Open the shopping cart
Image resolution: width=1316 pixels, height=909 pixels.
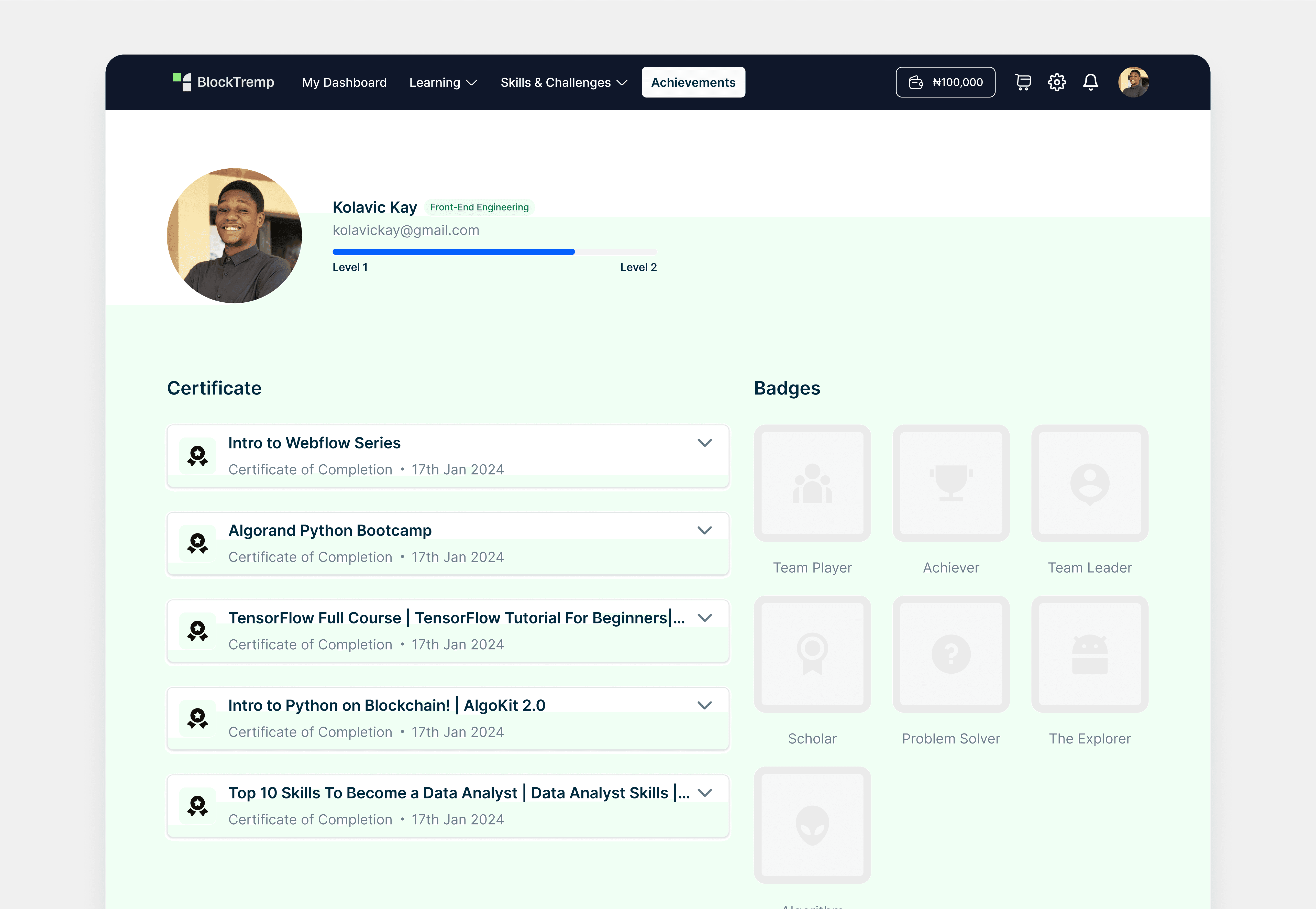point(1023,82)
